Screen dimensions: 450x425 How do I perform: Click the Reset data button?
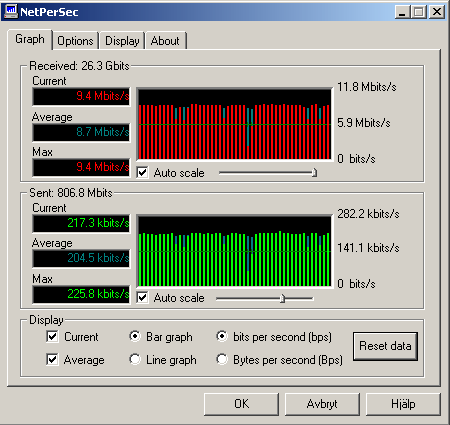click(385, 346)
